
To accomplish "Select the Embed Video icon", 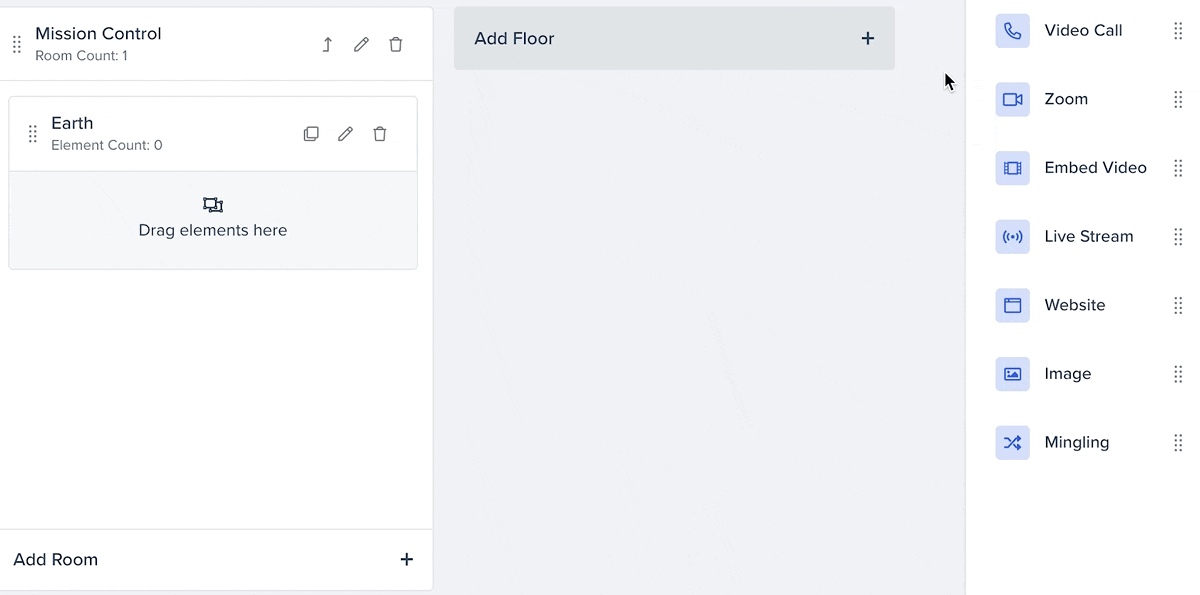I will click(x=1012, y=168).
